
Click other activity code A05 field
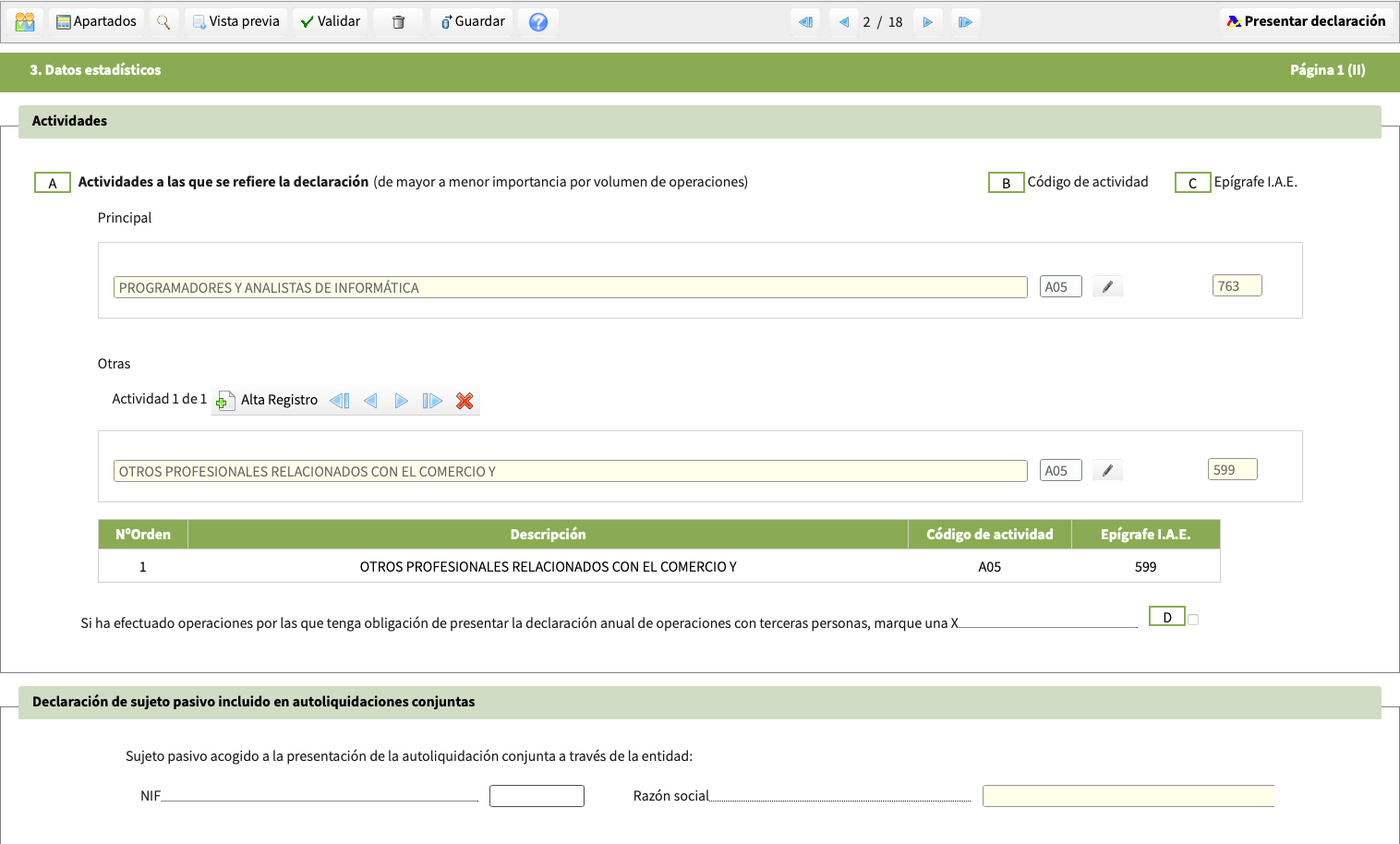click(1061, 471)
